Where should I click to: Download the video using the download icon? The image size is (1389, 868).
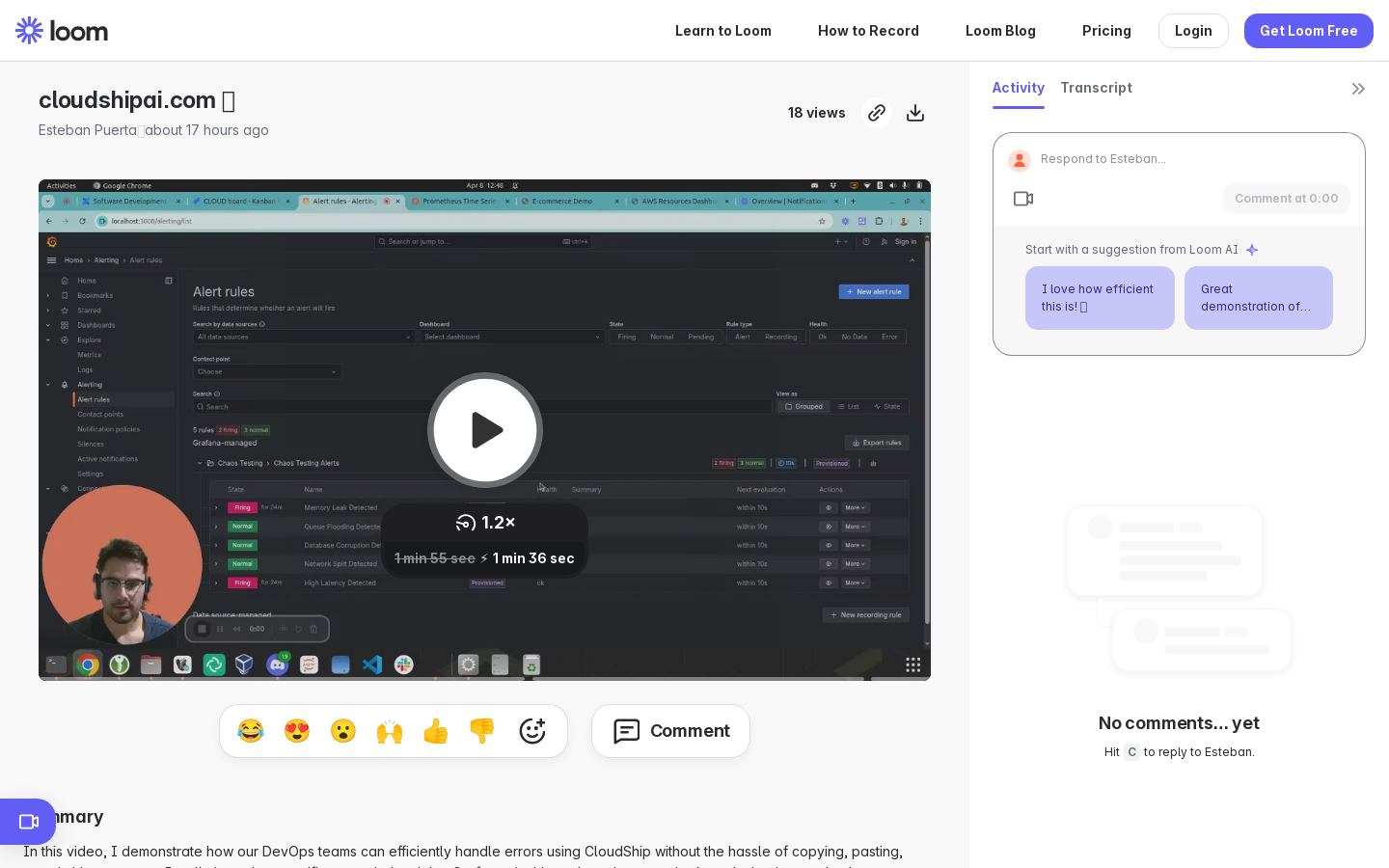[x=915, y=113]
